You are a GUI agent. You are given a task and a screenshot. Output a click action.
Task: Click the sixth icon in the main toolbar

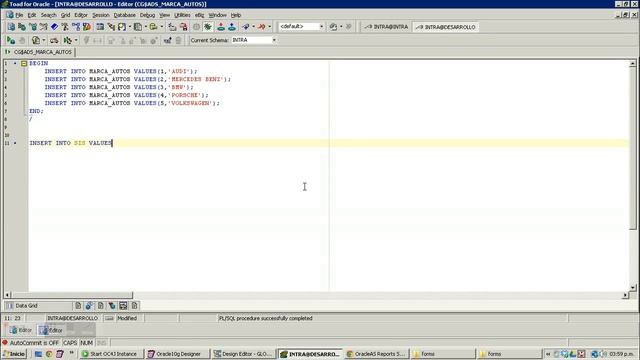pyautogui.click(x=65, y=27)
